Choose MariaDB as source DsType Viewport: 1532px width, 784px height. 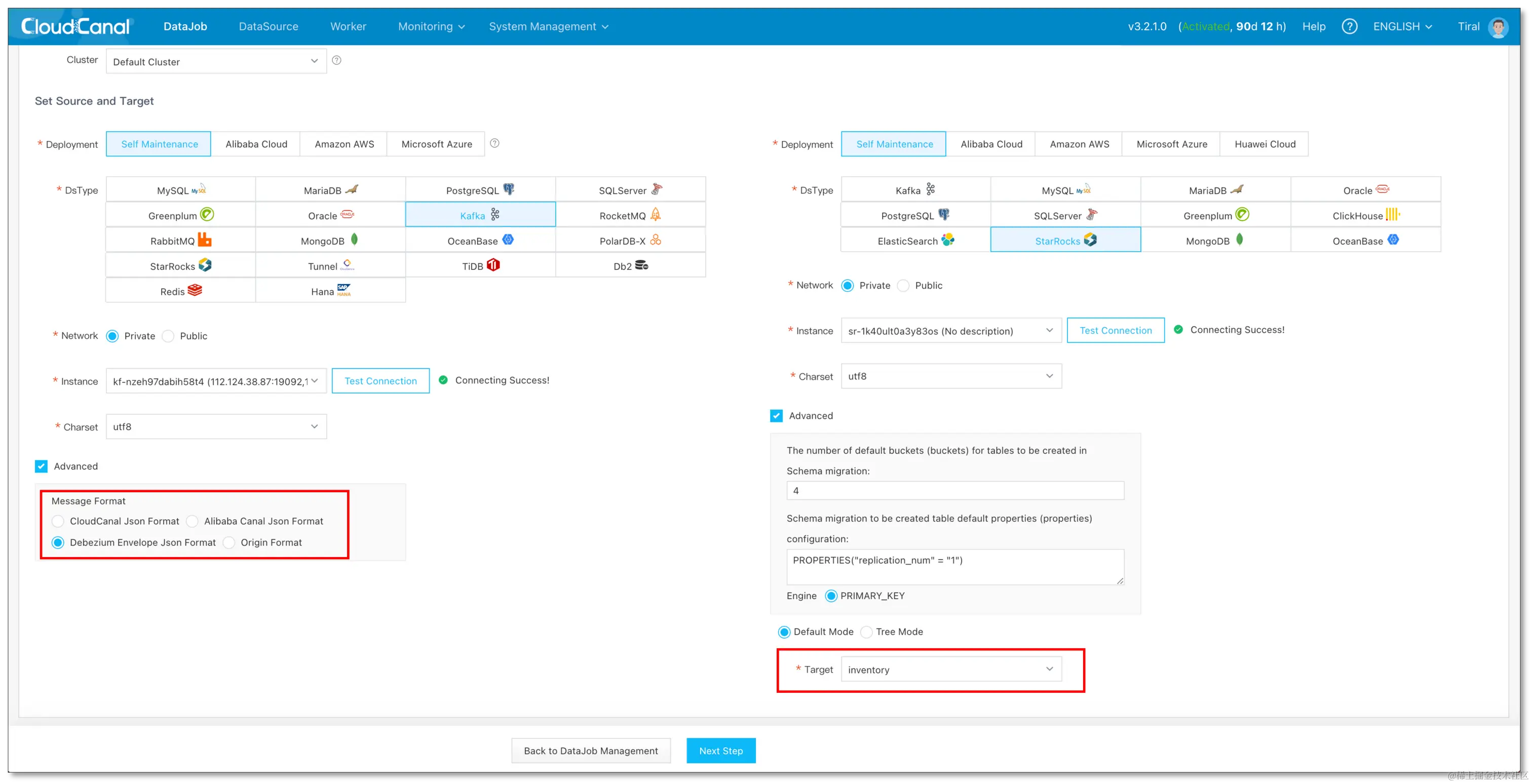click(331, 189)
